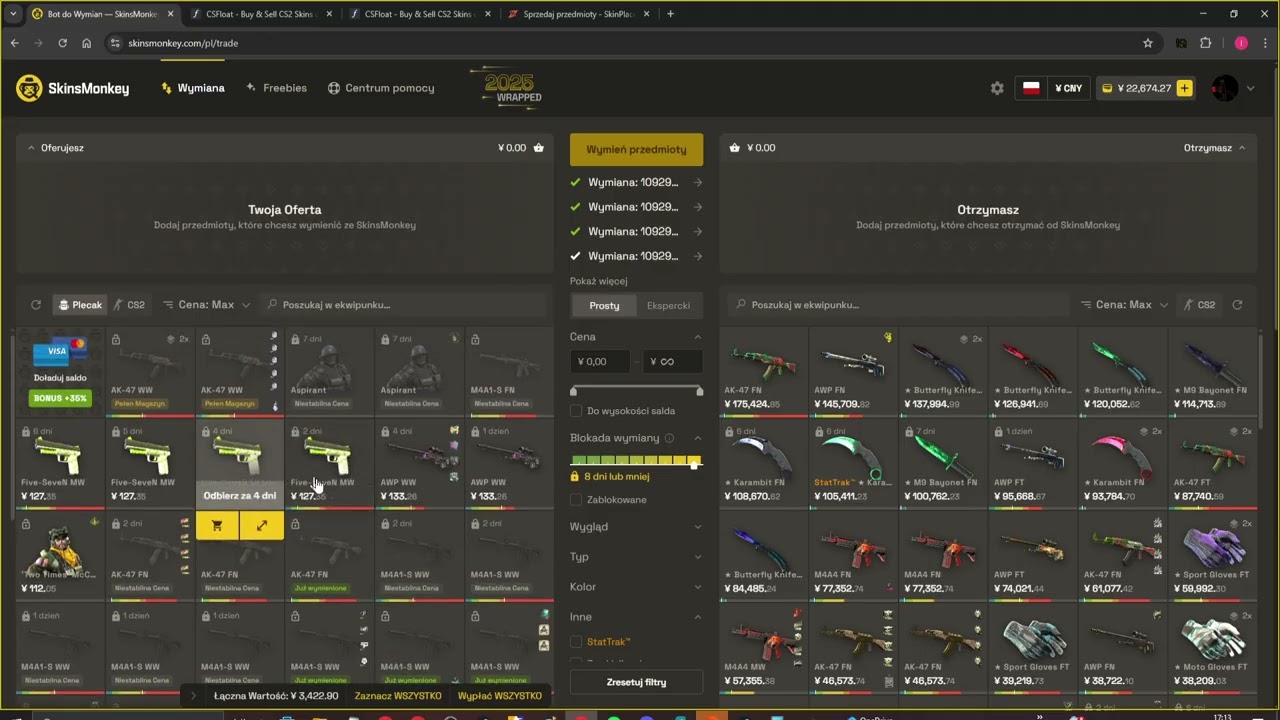Viewport: 1280px width, 720px height.
Task: Click the Polish flag language icon
Action: 1031,88
